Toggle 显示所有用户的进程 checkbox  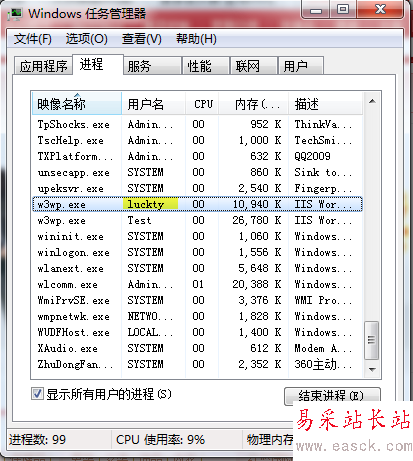point(37,394)
